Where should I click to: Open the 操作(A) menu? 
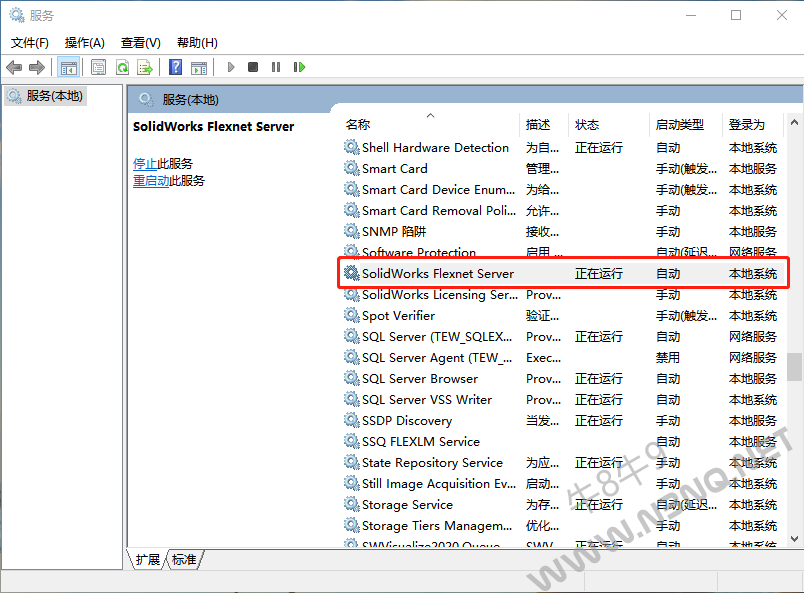pos(85,43)
